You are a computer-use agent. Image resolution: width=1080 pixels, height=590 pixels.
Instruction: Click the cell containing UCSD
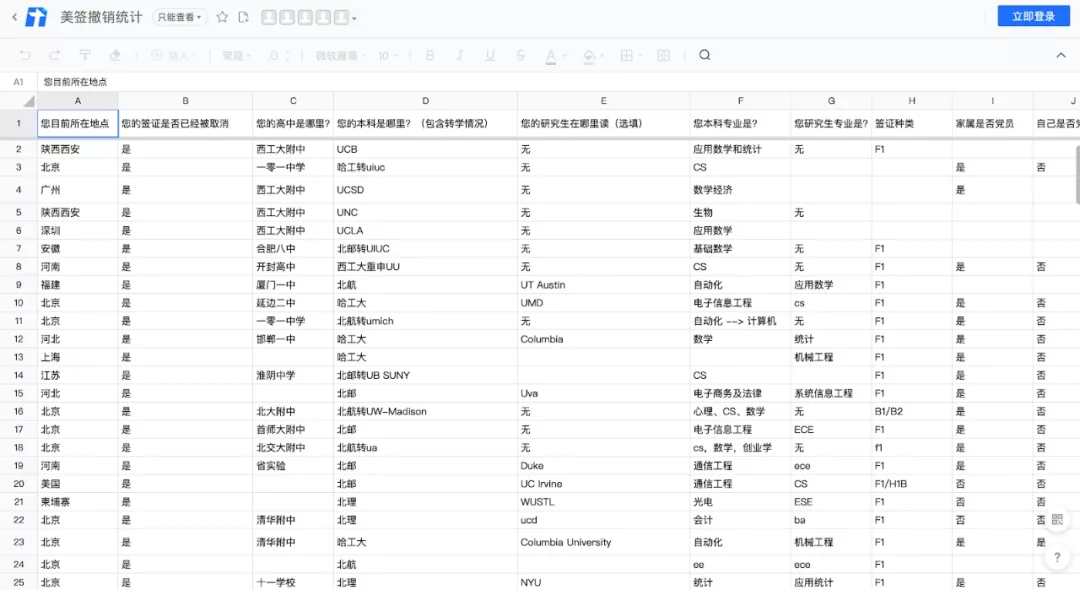(x=425, y=189)
